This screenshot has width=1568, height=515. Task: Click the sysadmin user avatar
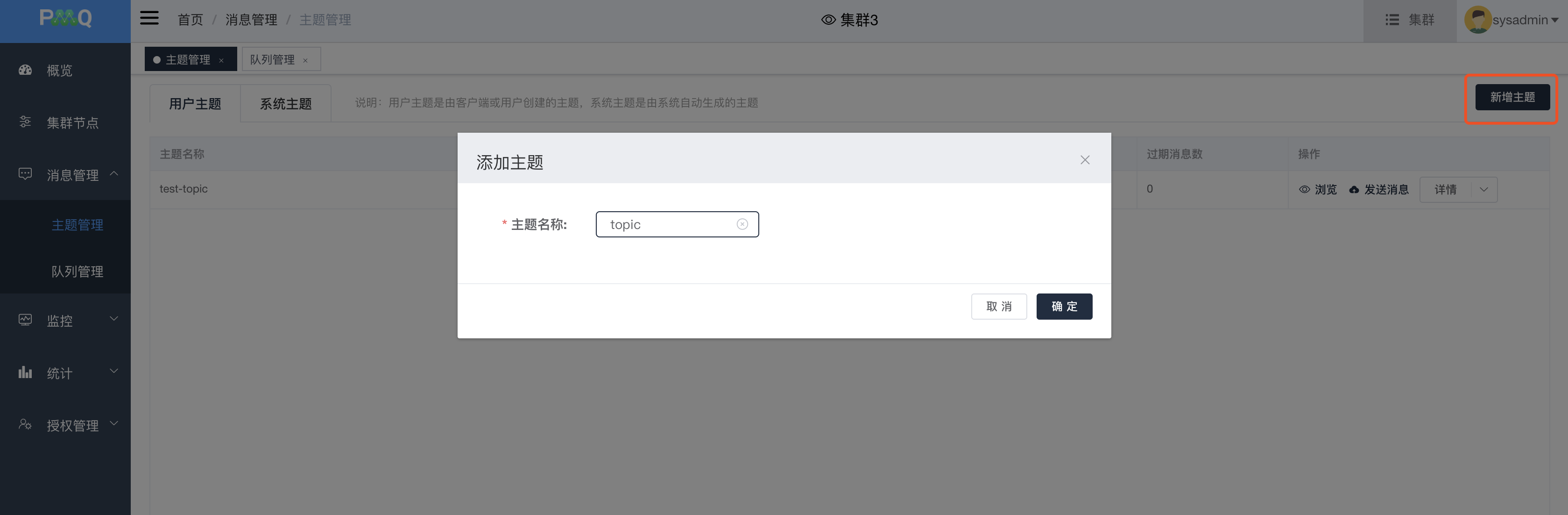point(1477,20)
